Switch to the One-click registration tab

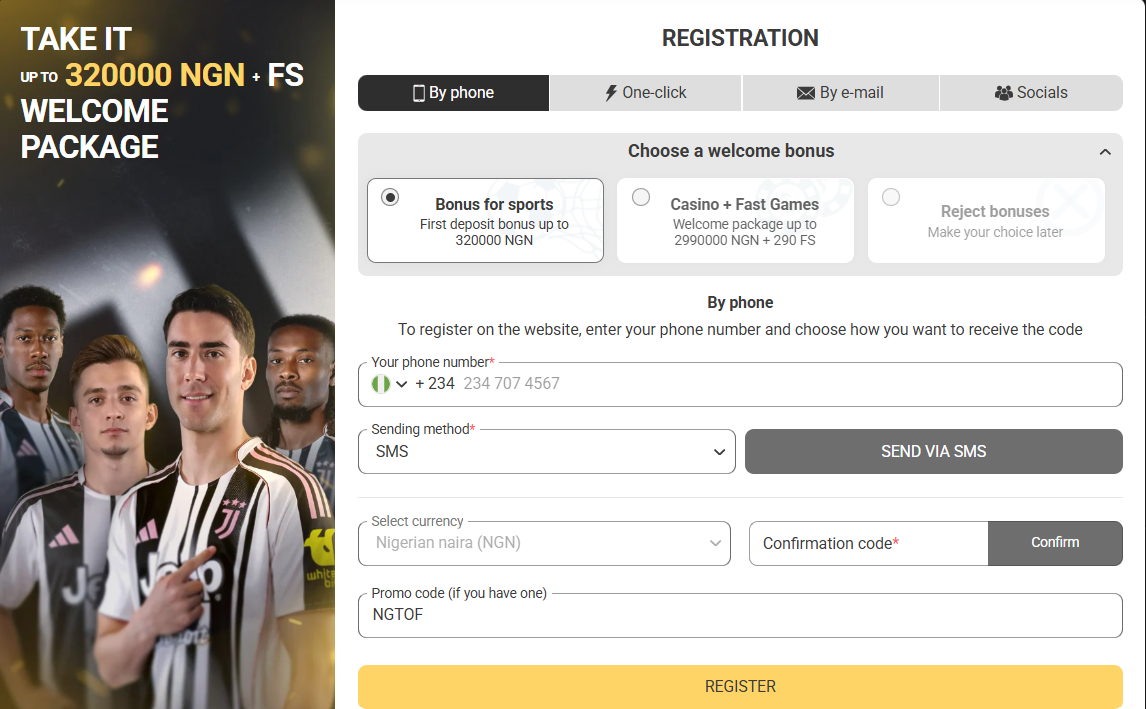pos(645,93)
